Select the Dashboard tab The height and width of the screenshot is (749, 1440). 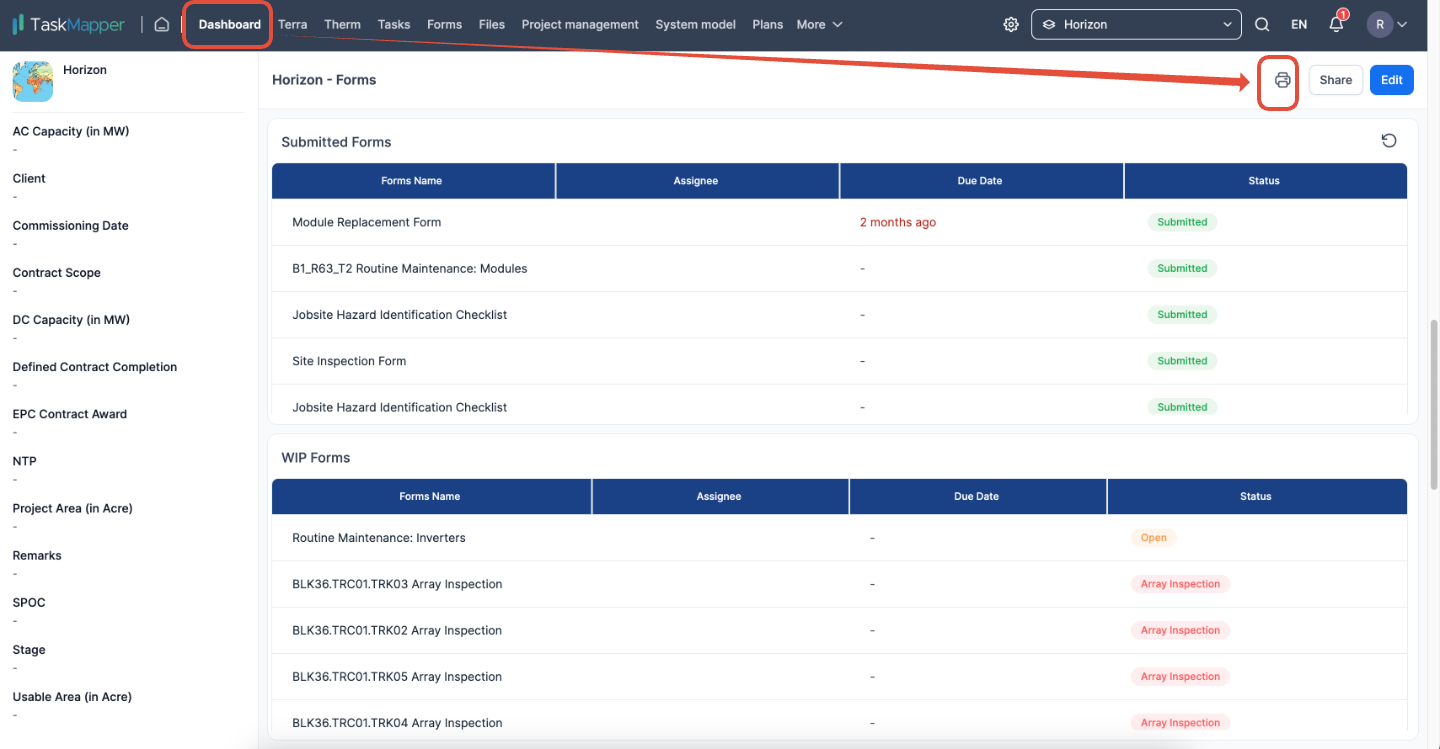click(x=230, y=24)
